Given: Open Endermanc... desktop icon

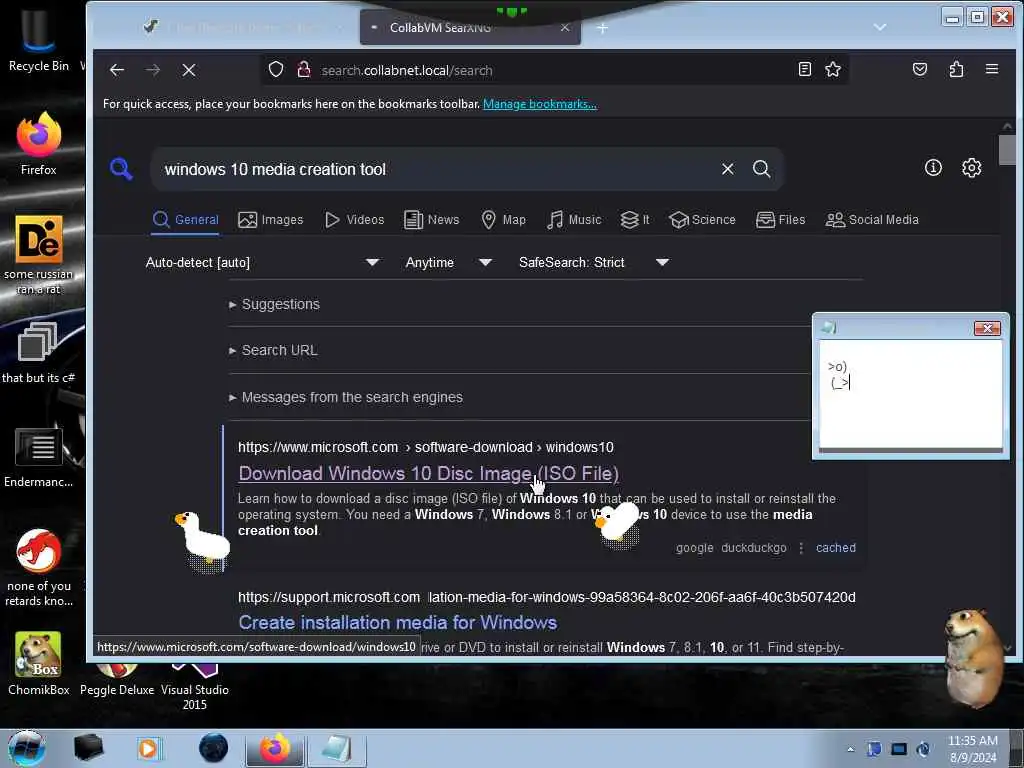Looking at the screenshot, I should coord(39,457).
